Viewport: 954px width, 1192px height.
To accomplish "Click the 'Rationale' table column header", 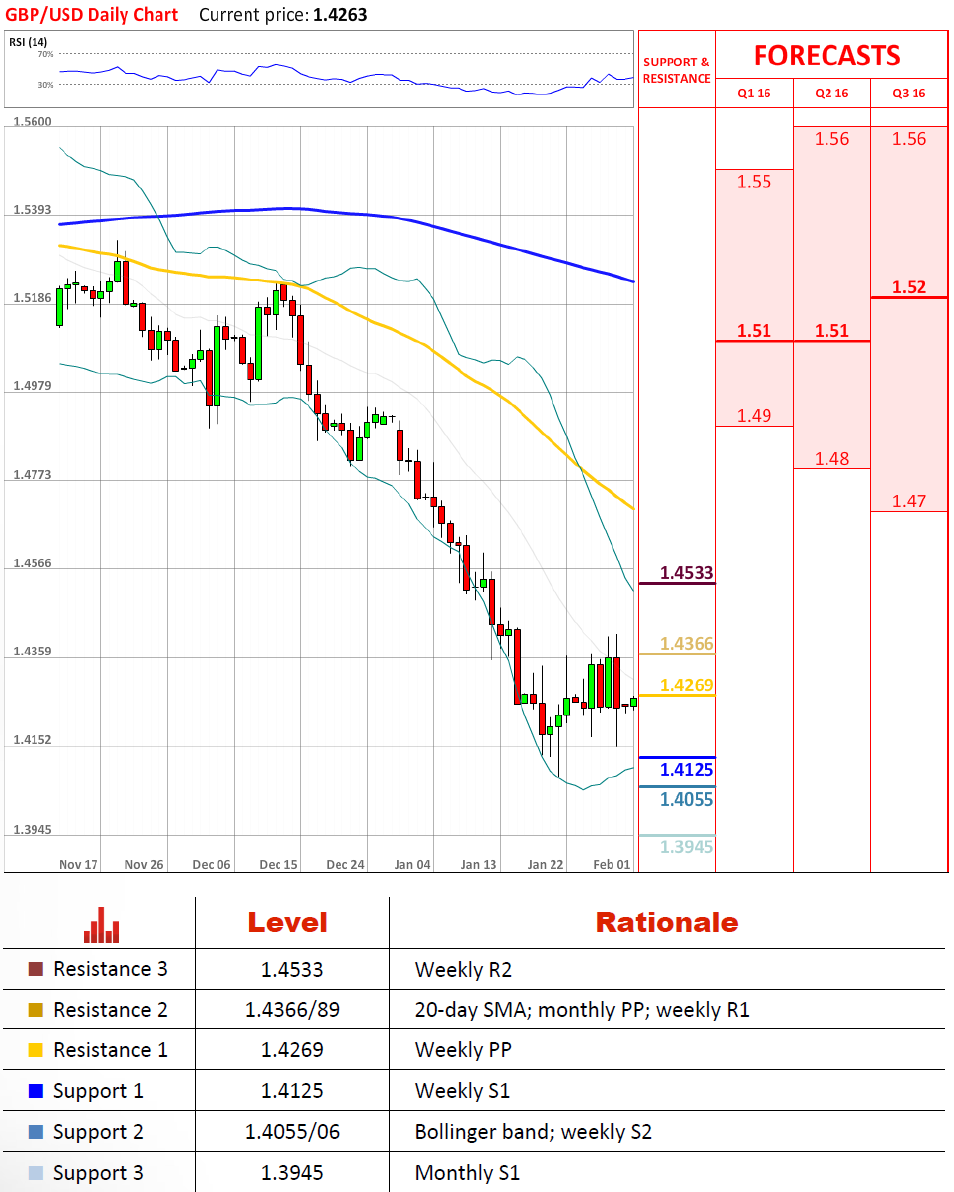I will 667,922.
